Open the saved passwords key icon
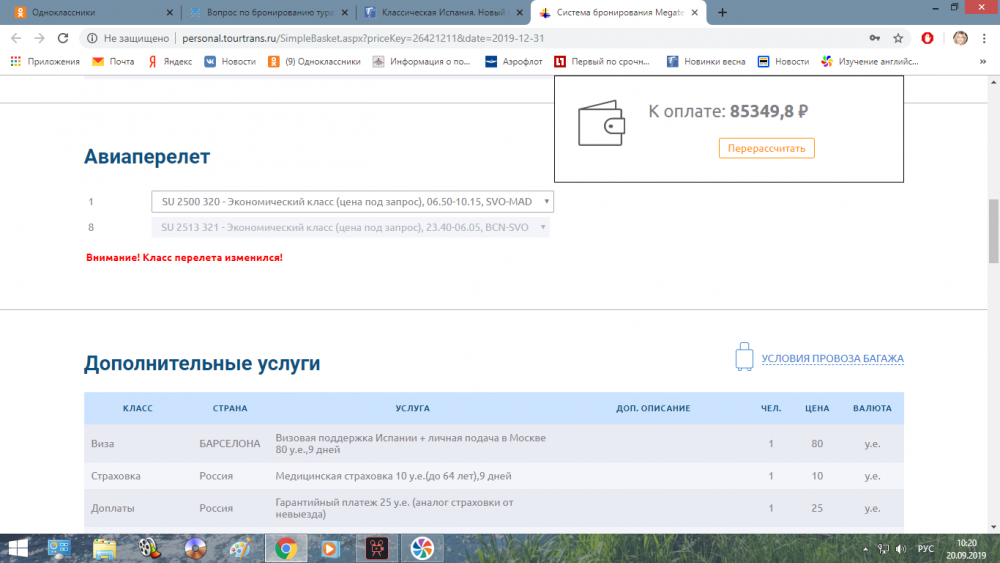This screenshot has width=1000, height=563. click(x=875, y=38)
